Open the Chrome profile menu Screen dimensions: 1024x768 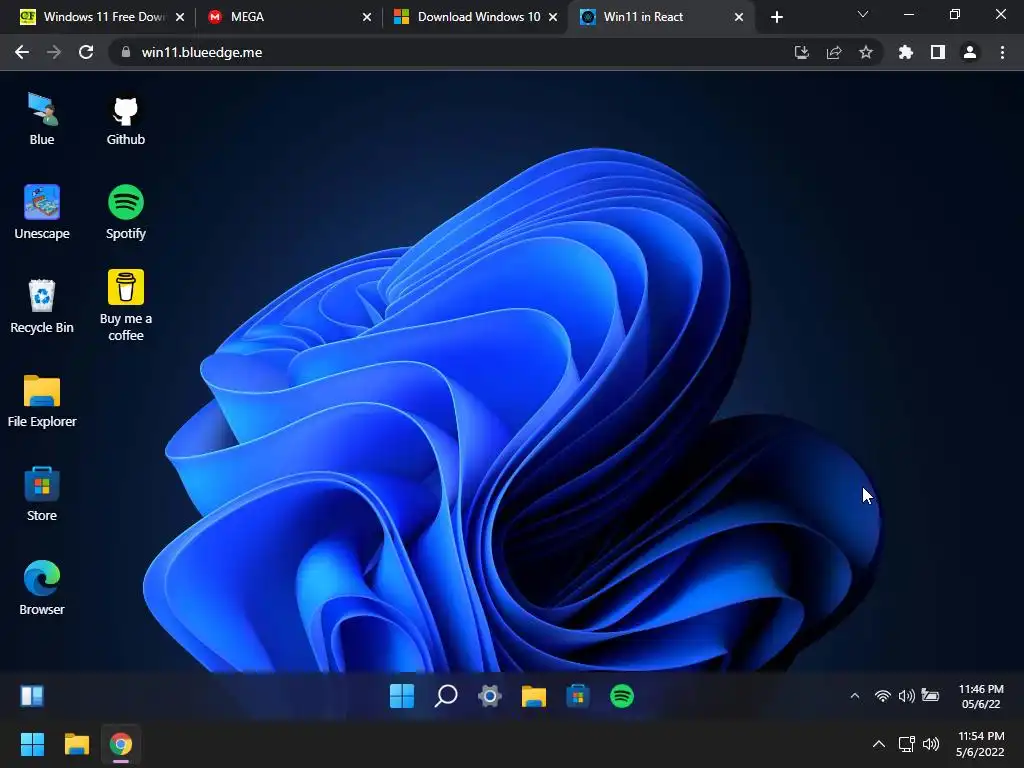[x=970, y=52]
